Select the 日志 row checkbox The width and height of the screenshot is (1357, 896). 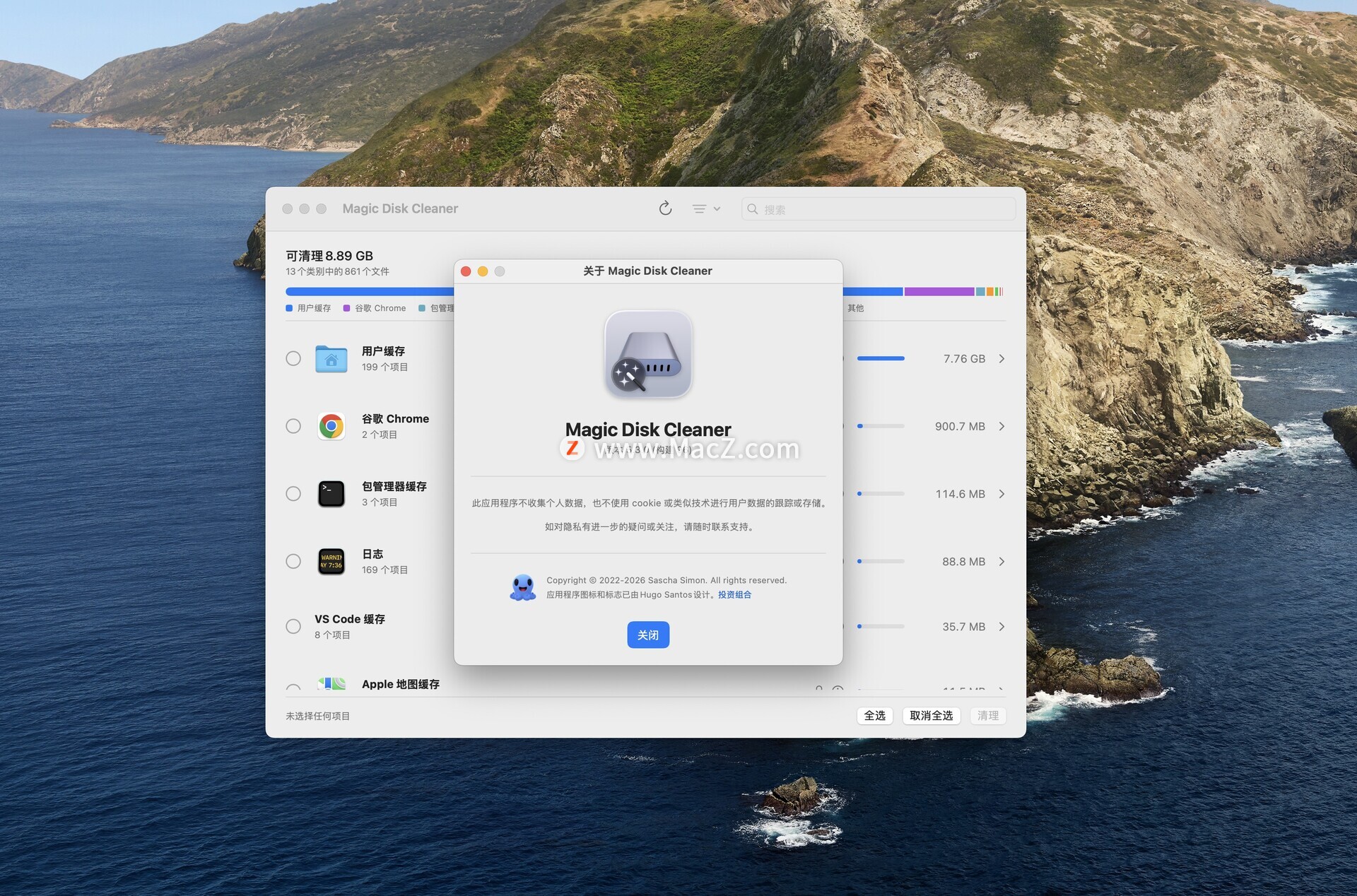click(x=293, y=562)
